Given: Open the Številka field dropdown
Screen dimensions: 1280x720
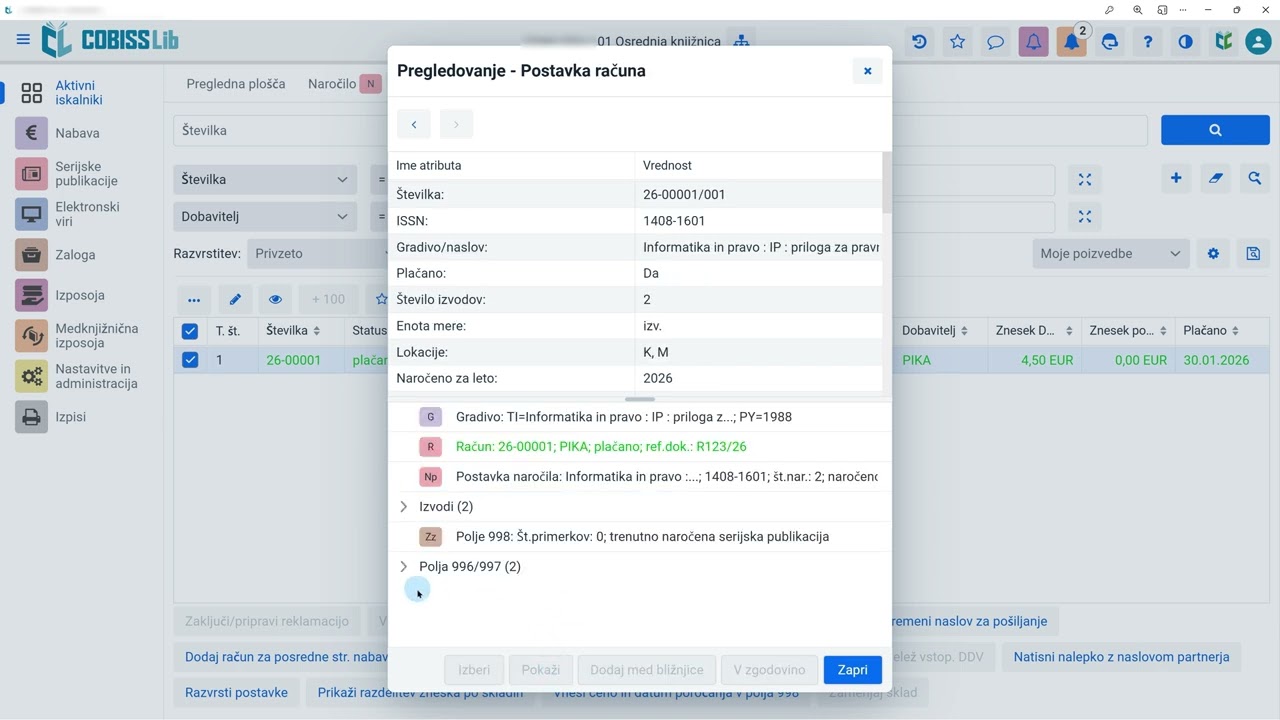Looking at the screenshot, I should click(x=265, y=180).
